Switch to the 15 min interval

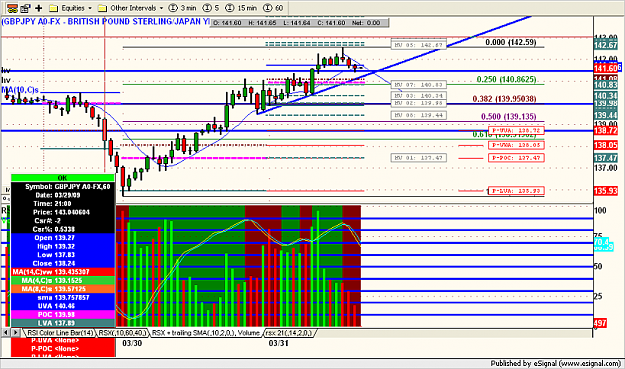tap(241, 8)
